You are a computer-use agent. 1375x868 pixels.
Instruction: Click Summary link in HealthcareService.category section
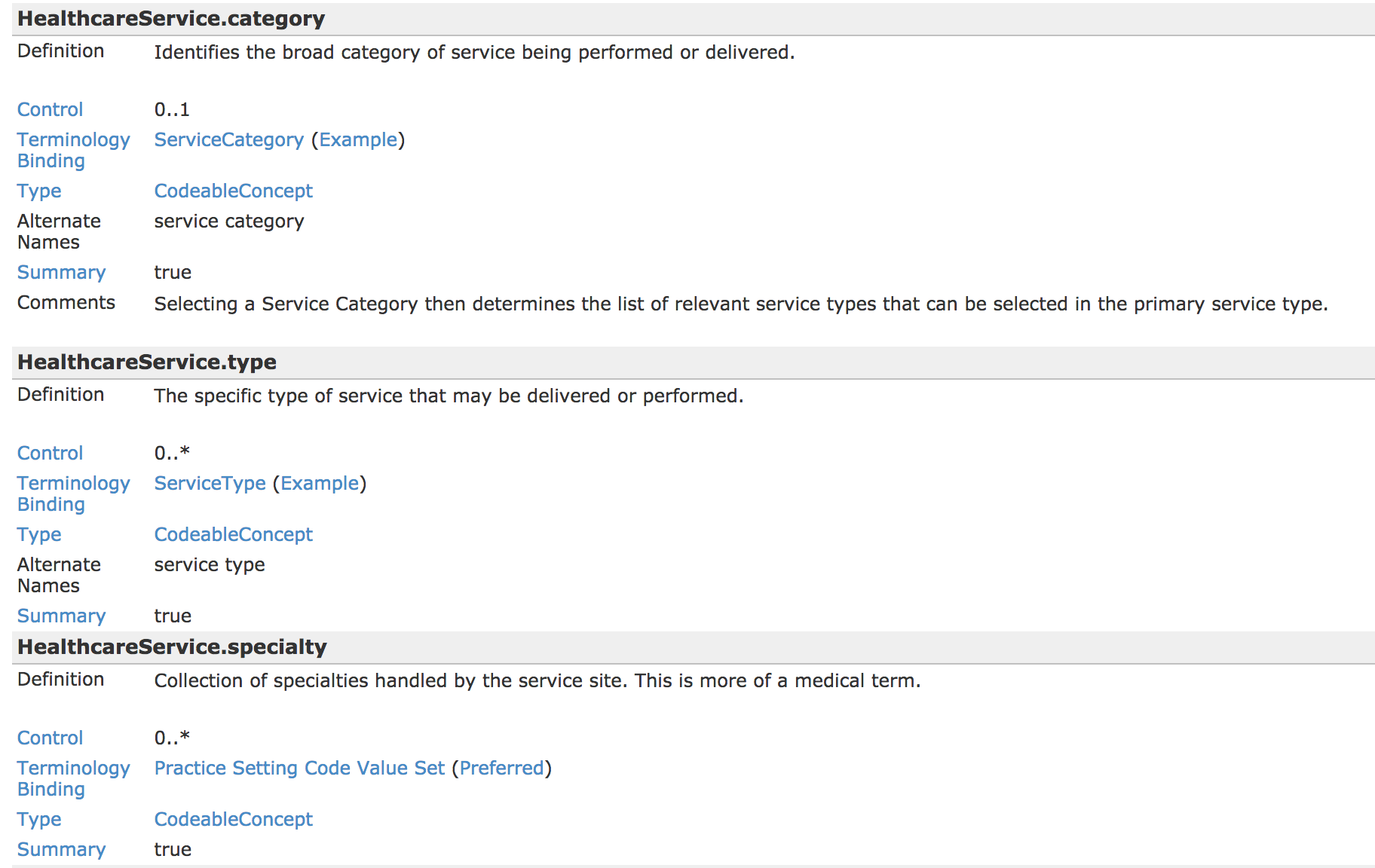61,273
